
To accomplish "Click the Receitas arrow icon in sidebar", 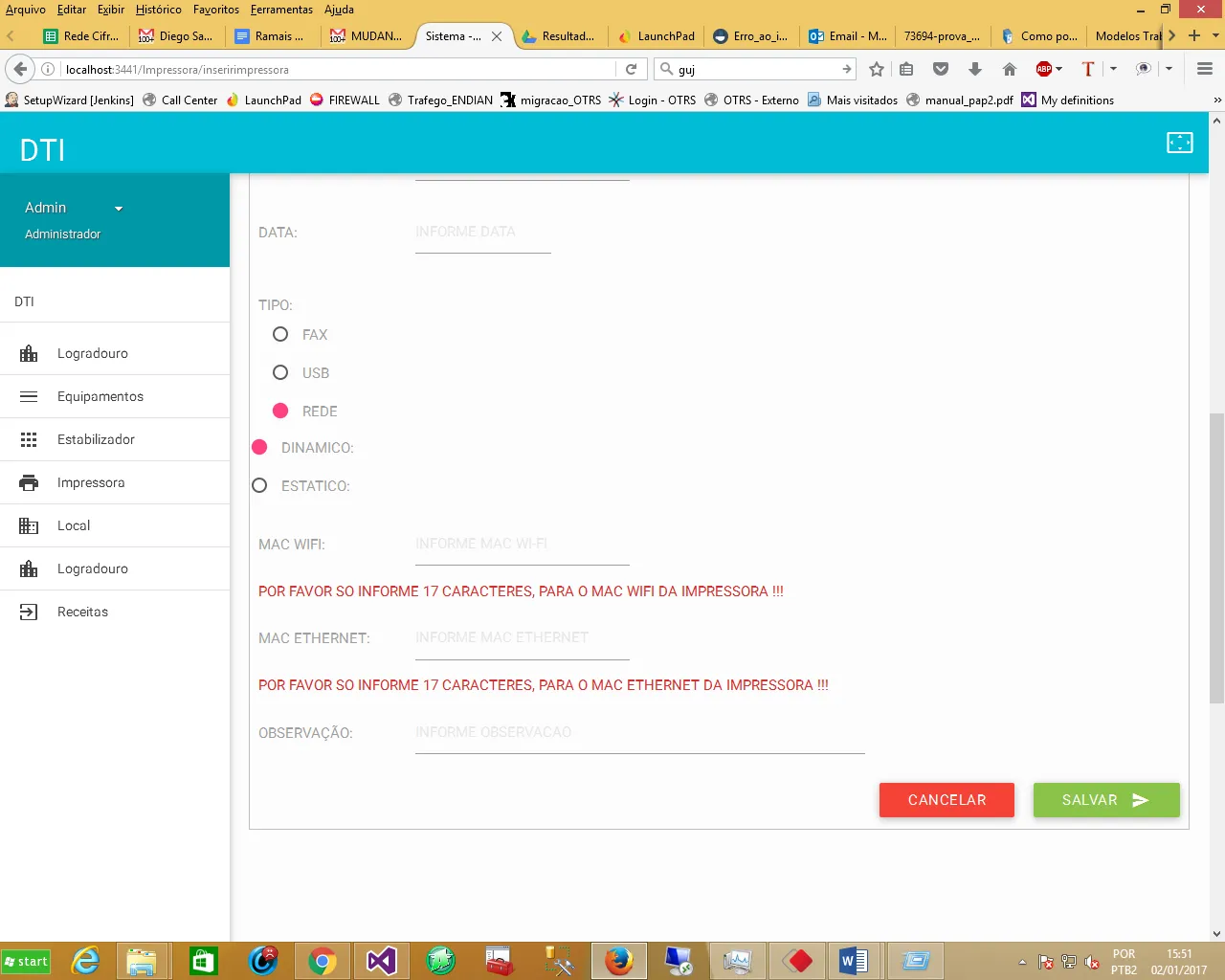I will (29, 612).
